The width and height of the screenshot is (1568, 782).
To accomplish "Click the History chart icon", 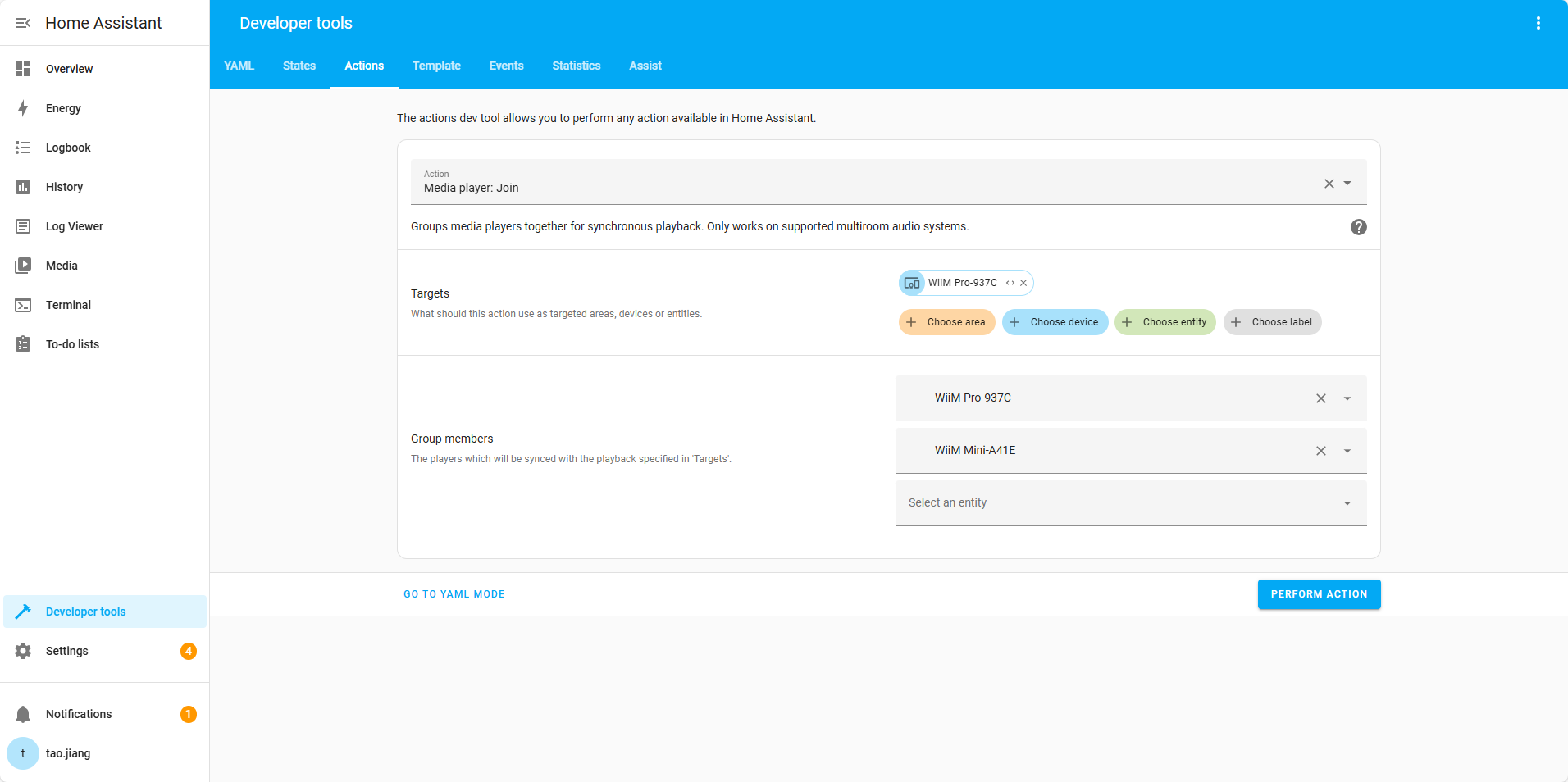I will click(x=23, y=187).
